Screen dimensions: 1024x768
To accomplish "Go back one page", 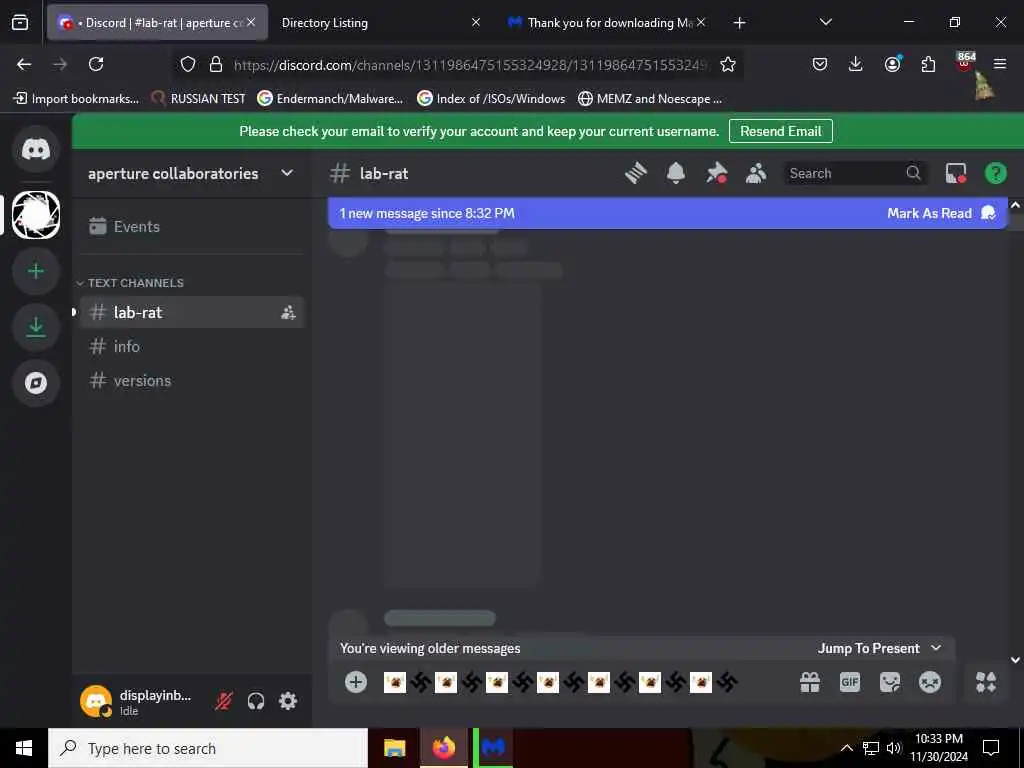I will (x=24, y=64).
